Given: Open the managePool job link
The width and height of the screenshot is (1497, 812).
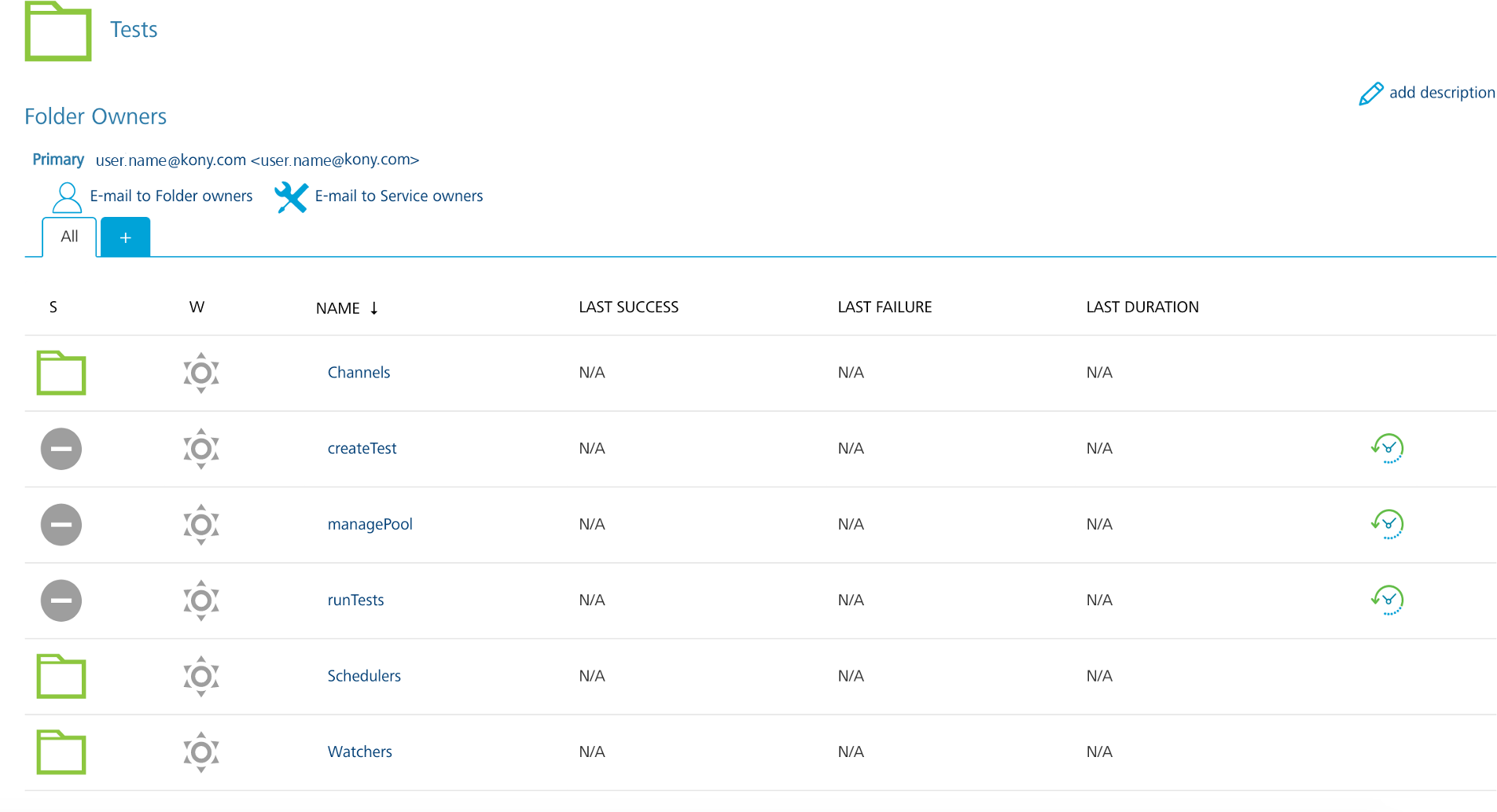Looking at the screenshot, I should [x=370, y=524].
